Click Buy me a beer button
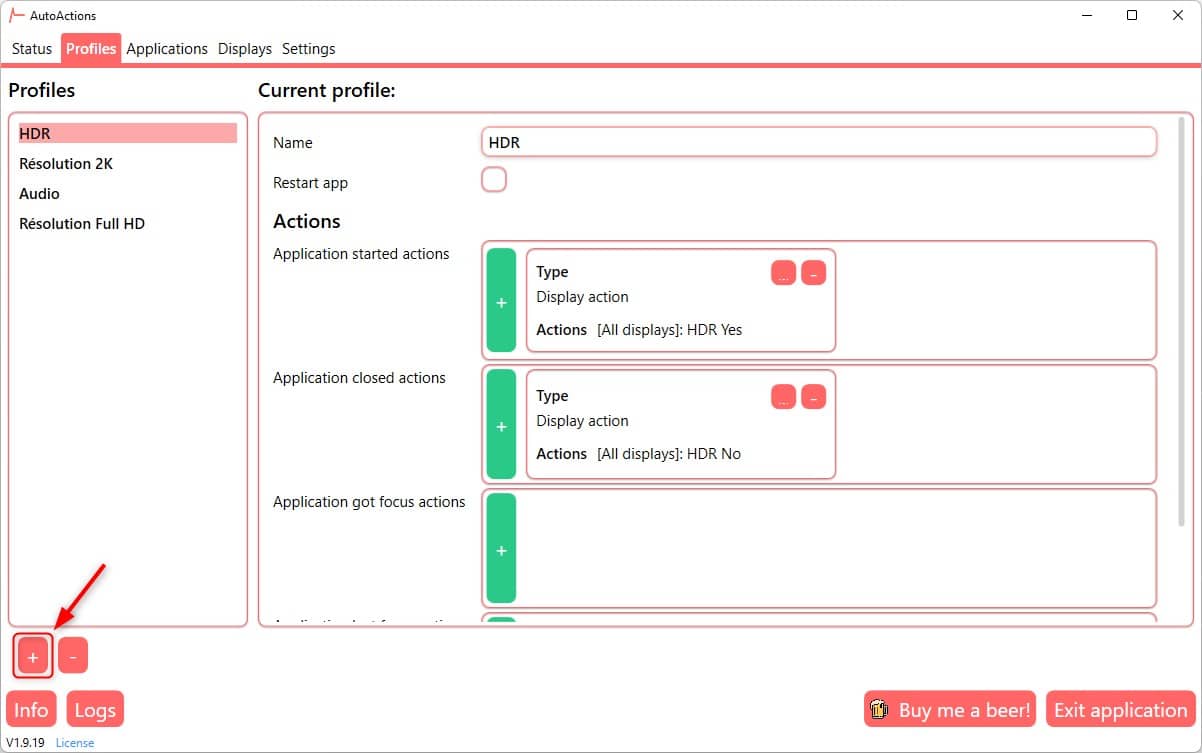Image resolution: width=1202 pixels, height=753 pixels. [x=950, y=710]
